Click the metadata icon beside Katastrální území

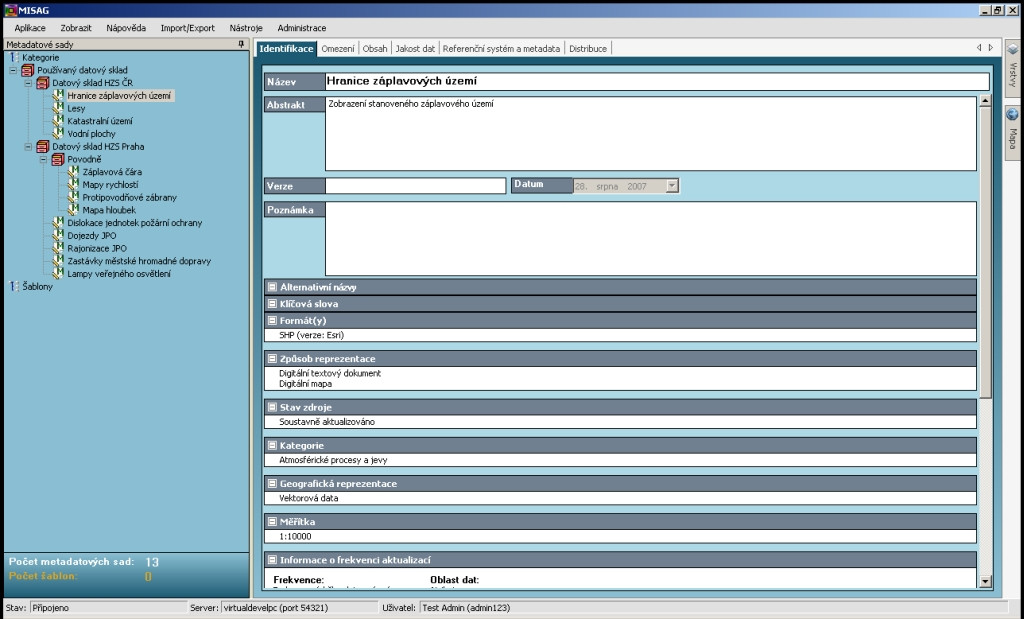click(x=58, y=120)
